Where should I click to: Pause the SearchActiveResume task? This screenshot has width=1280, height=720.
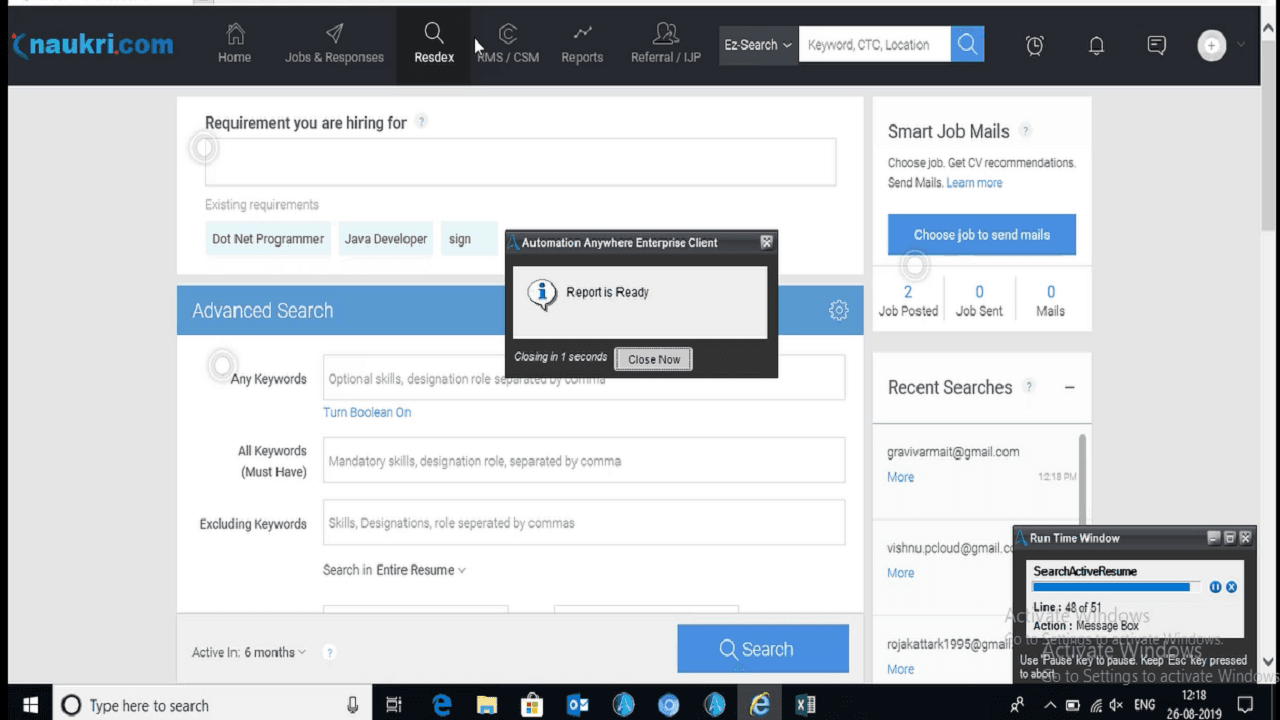(1215, 587)
